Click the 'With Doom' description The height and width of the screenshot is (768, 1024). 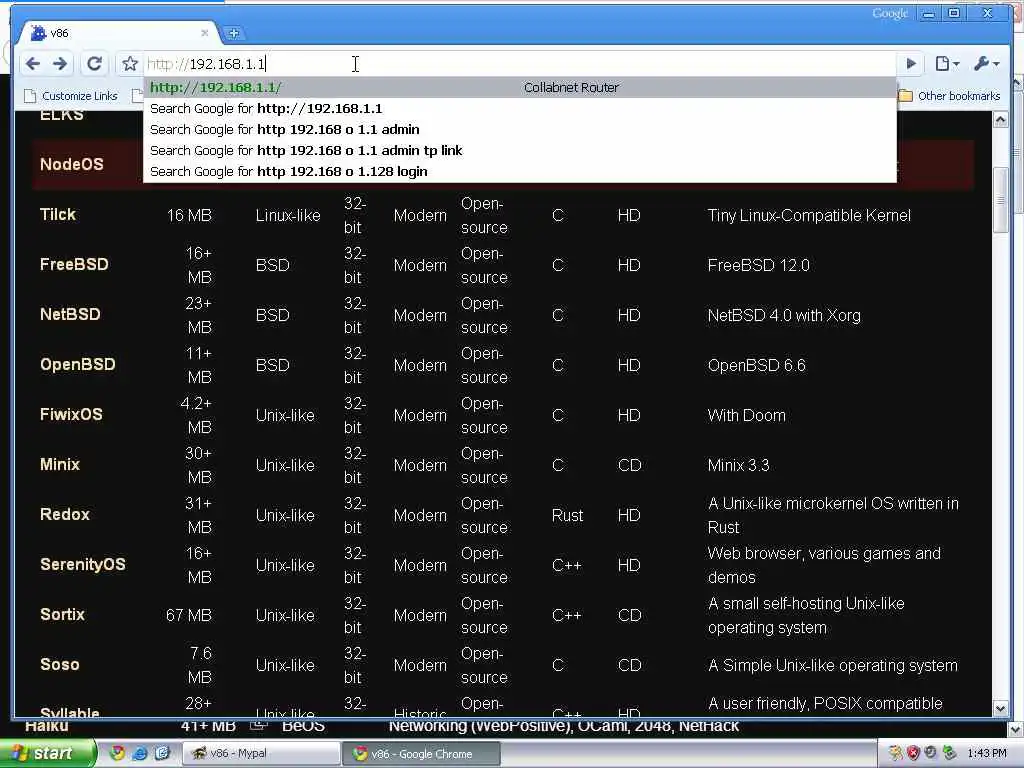[746, 415]
